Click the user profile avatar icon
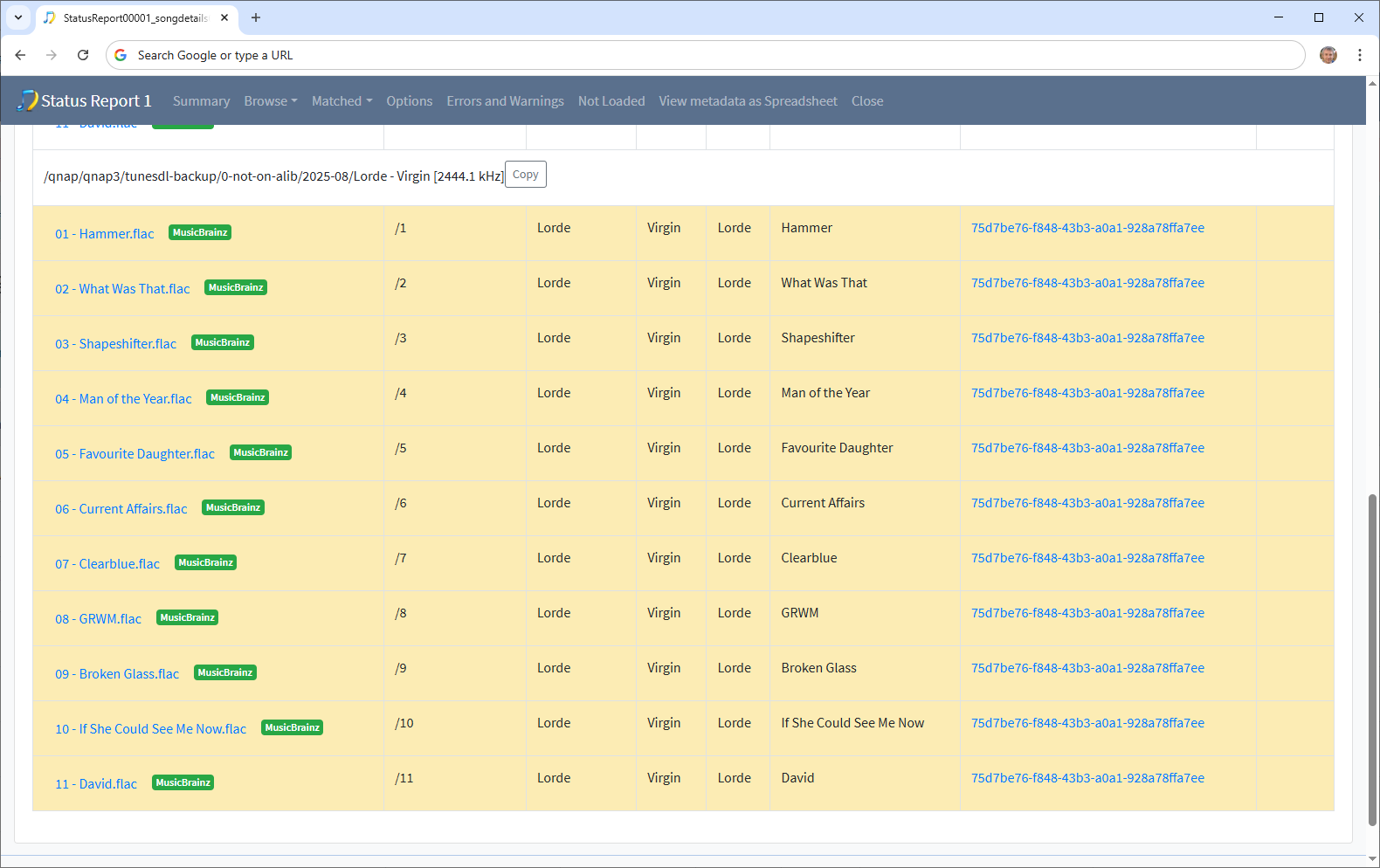The image size is (1380, 868). click(x=1328, y=55)
